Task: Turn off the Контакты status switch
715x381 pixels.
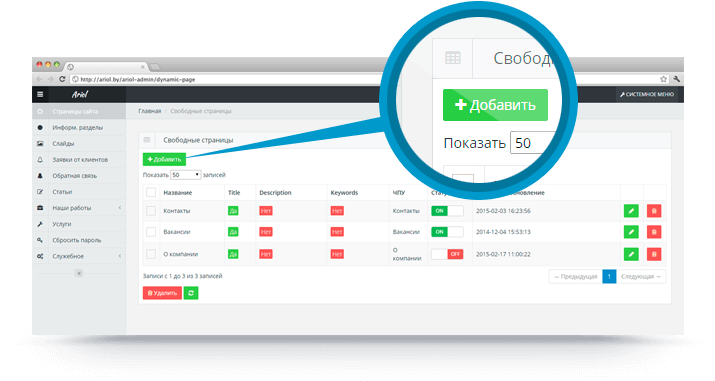Action: coord(447,211)
